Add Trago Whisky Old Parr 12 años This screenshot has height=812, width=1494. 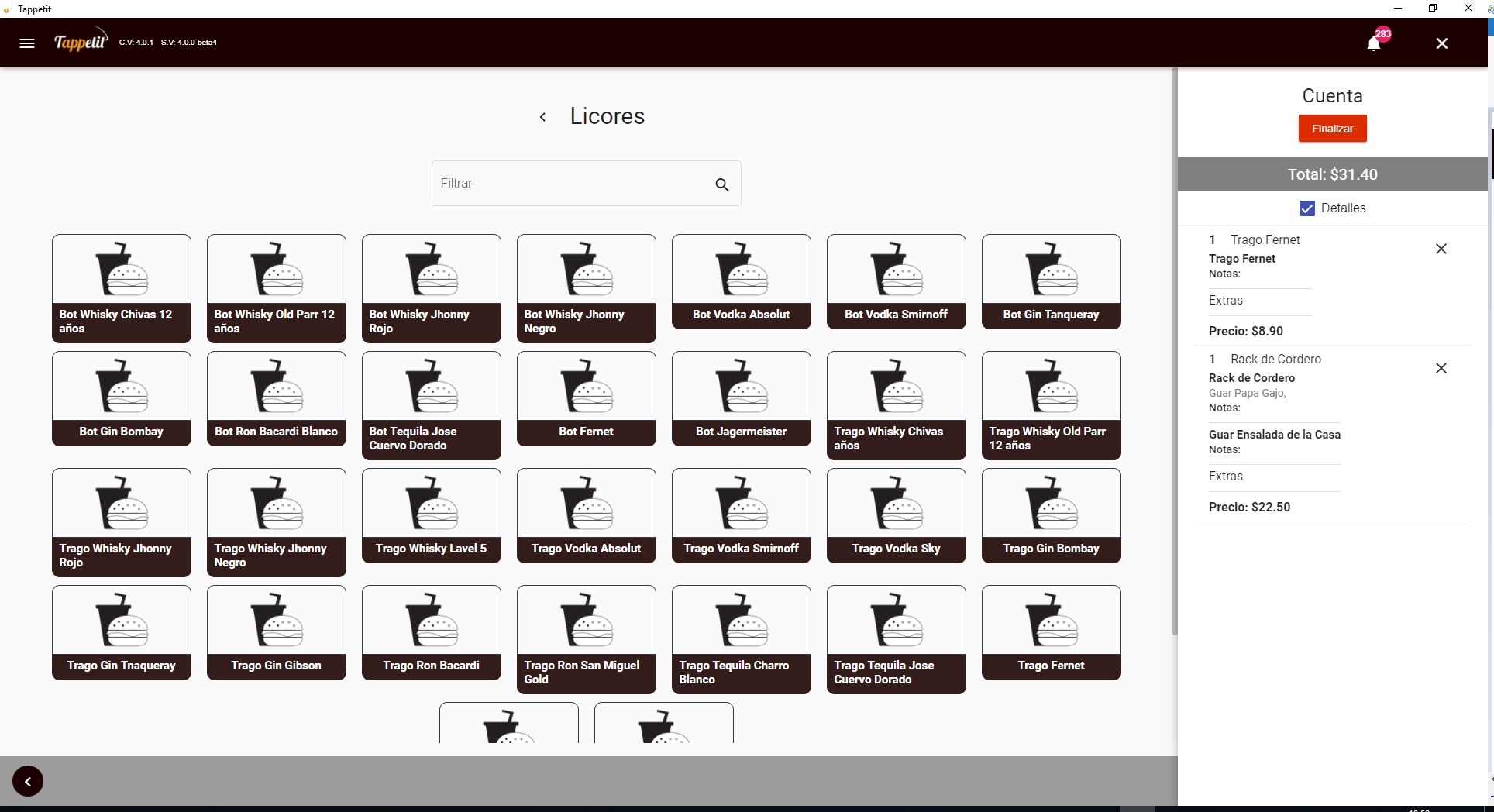click(x=1052, y=405)
